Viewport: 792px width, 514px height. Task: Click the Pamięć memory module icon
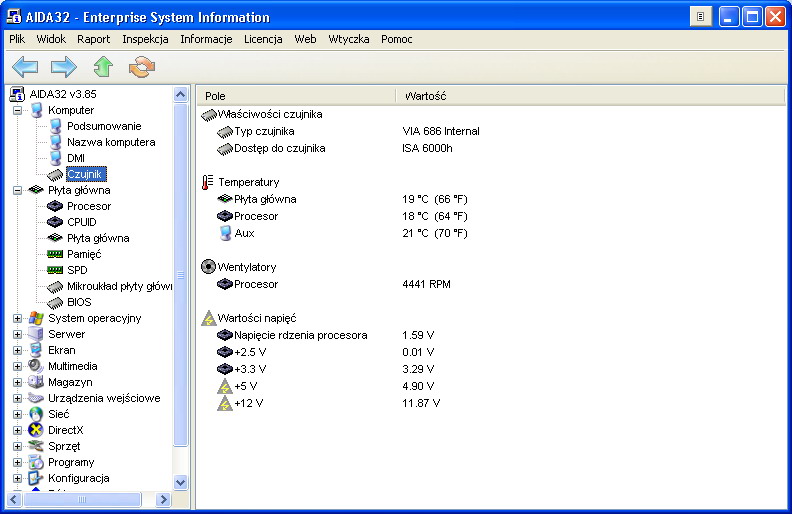[x=55, y=254]
